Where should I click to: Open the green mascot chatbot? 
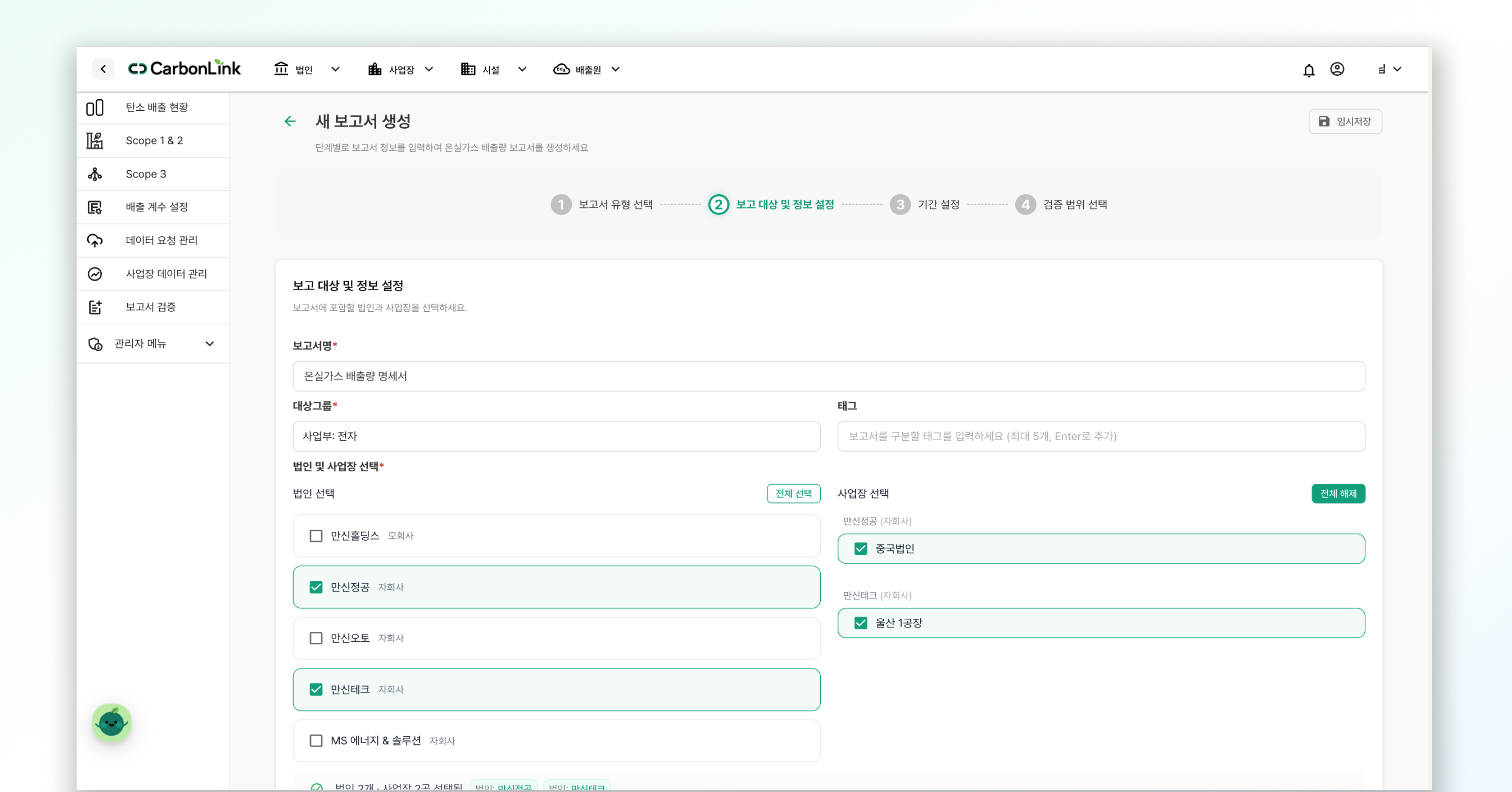pos(112,723)
